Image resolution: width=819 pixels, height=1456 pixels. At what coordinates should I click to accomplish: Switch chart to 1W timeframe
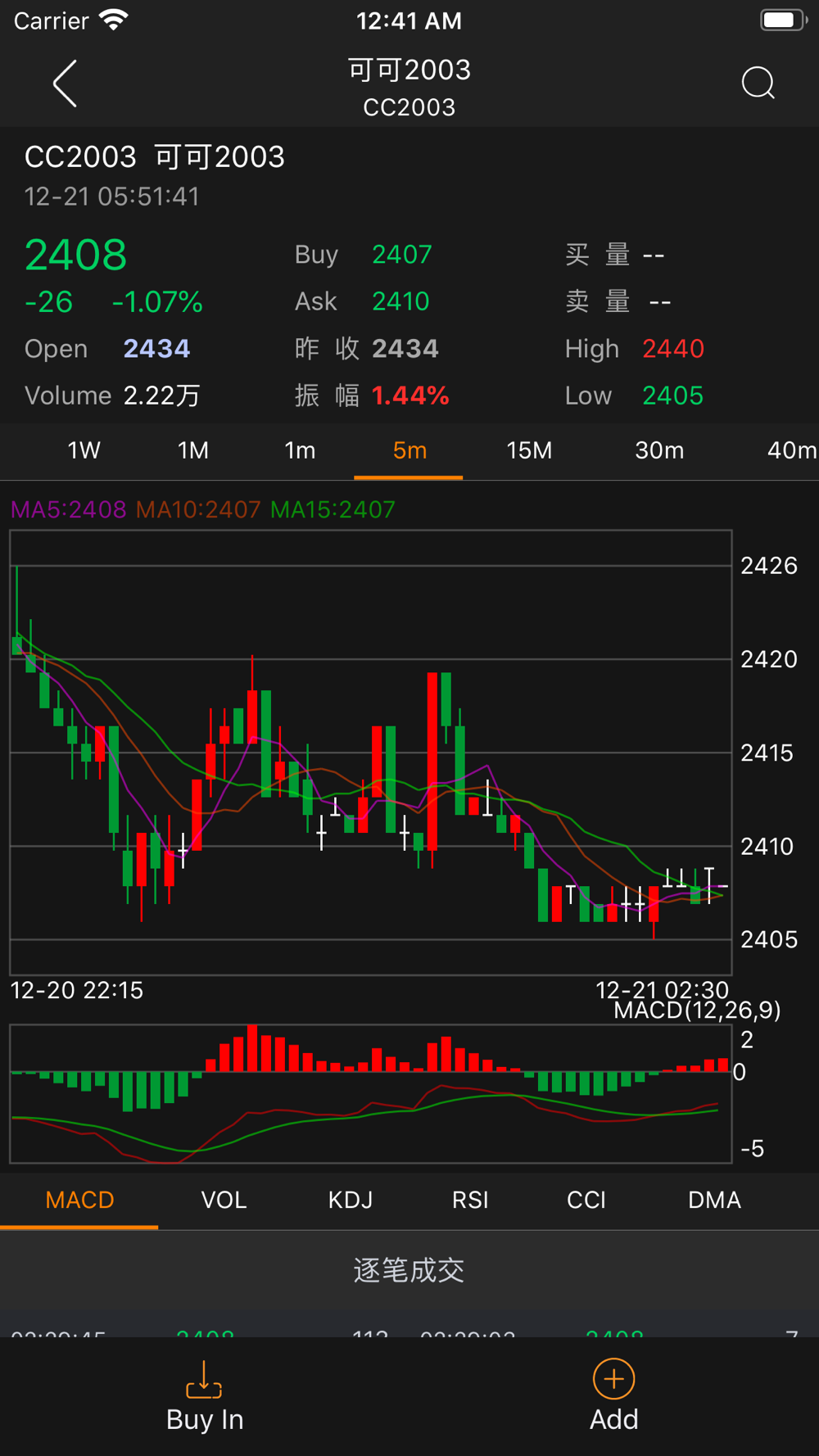tap(84, 450)
